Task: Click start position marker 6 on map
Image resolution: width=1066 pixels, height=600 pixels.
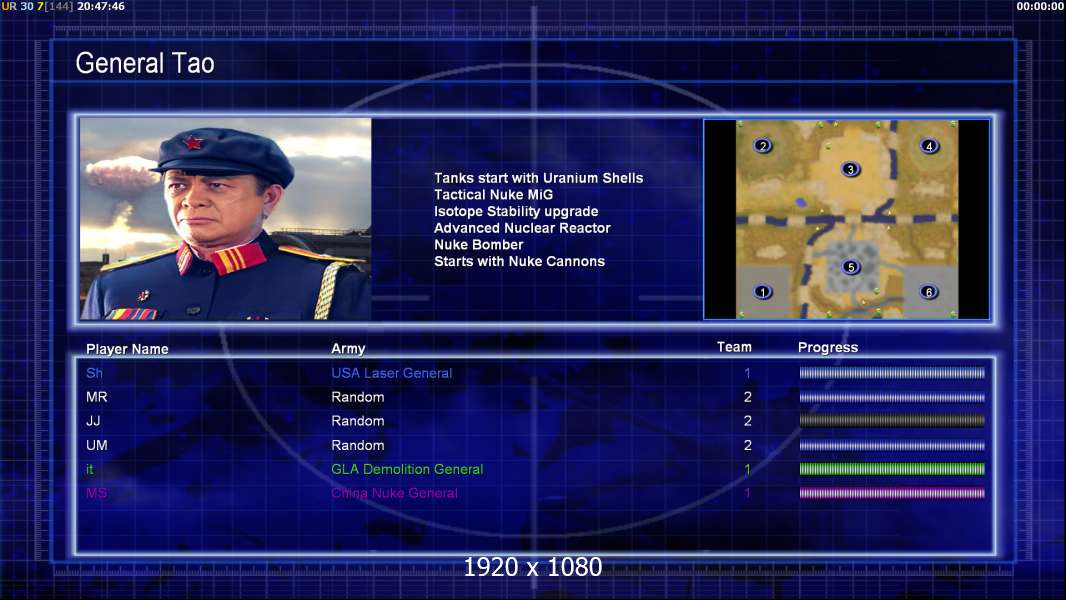Action: [929, 292]
